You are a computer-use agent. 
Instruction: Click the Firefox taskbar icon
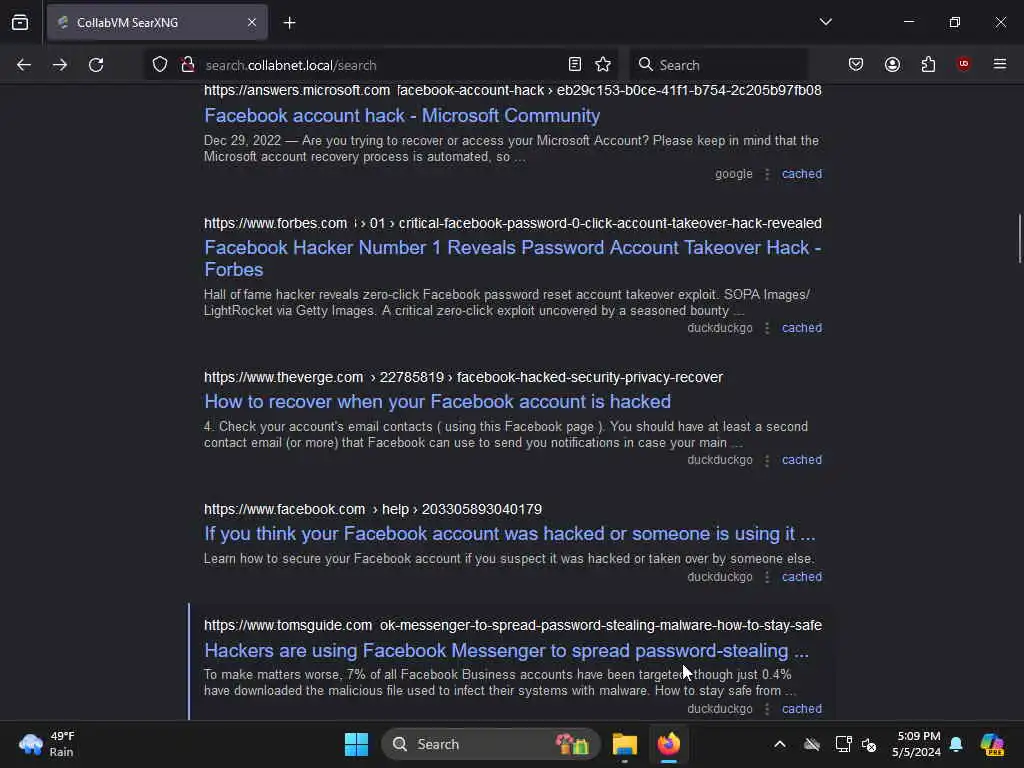coord(669,744)
